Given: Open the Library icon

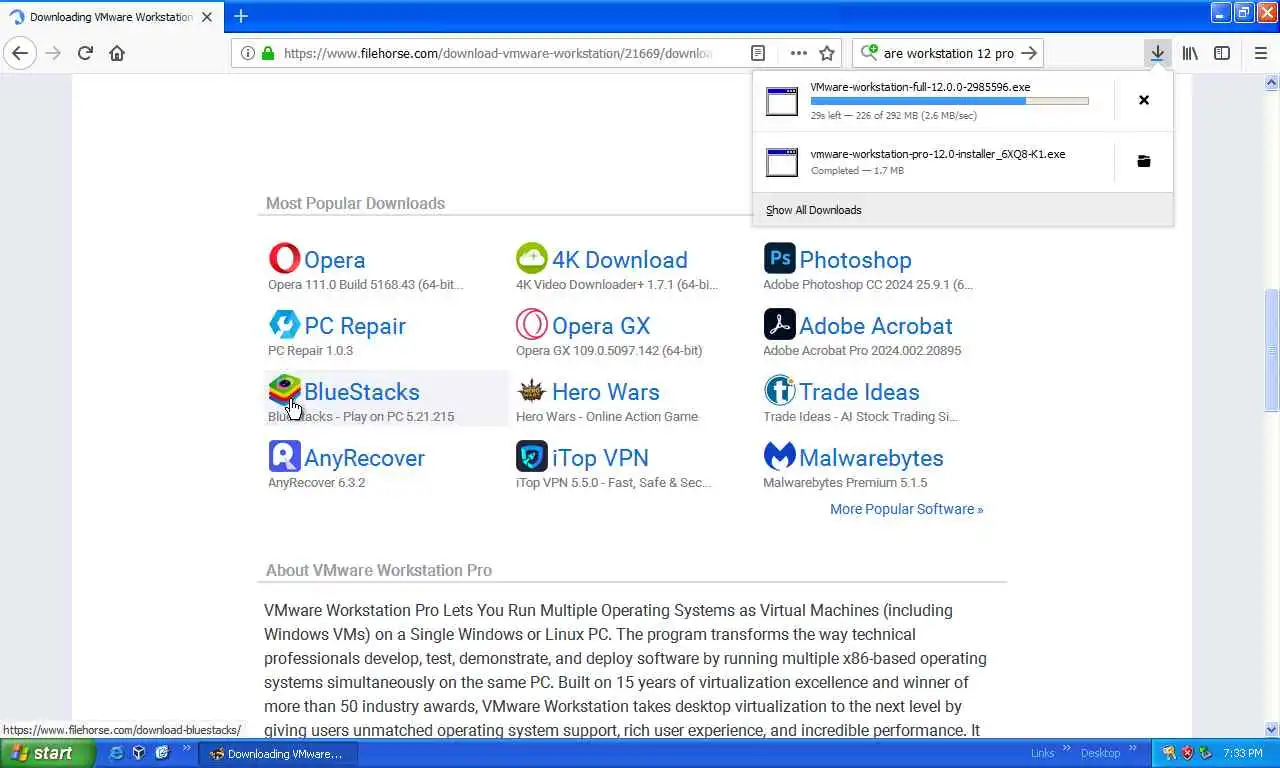Looking at the screenshot, I should coord(1190,53).
